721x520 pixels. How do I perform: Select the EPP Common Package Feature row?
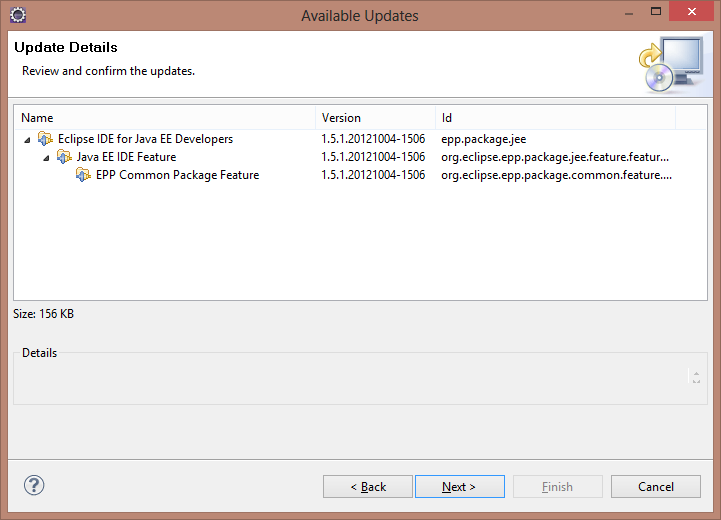(x=177, y=175)
